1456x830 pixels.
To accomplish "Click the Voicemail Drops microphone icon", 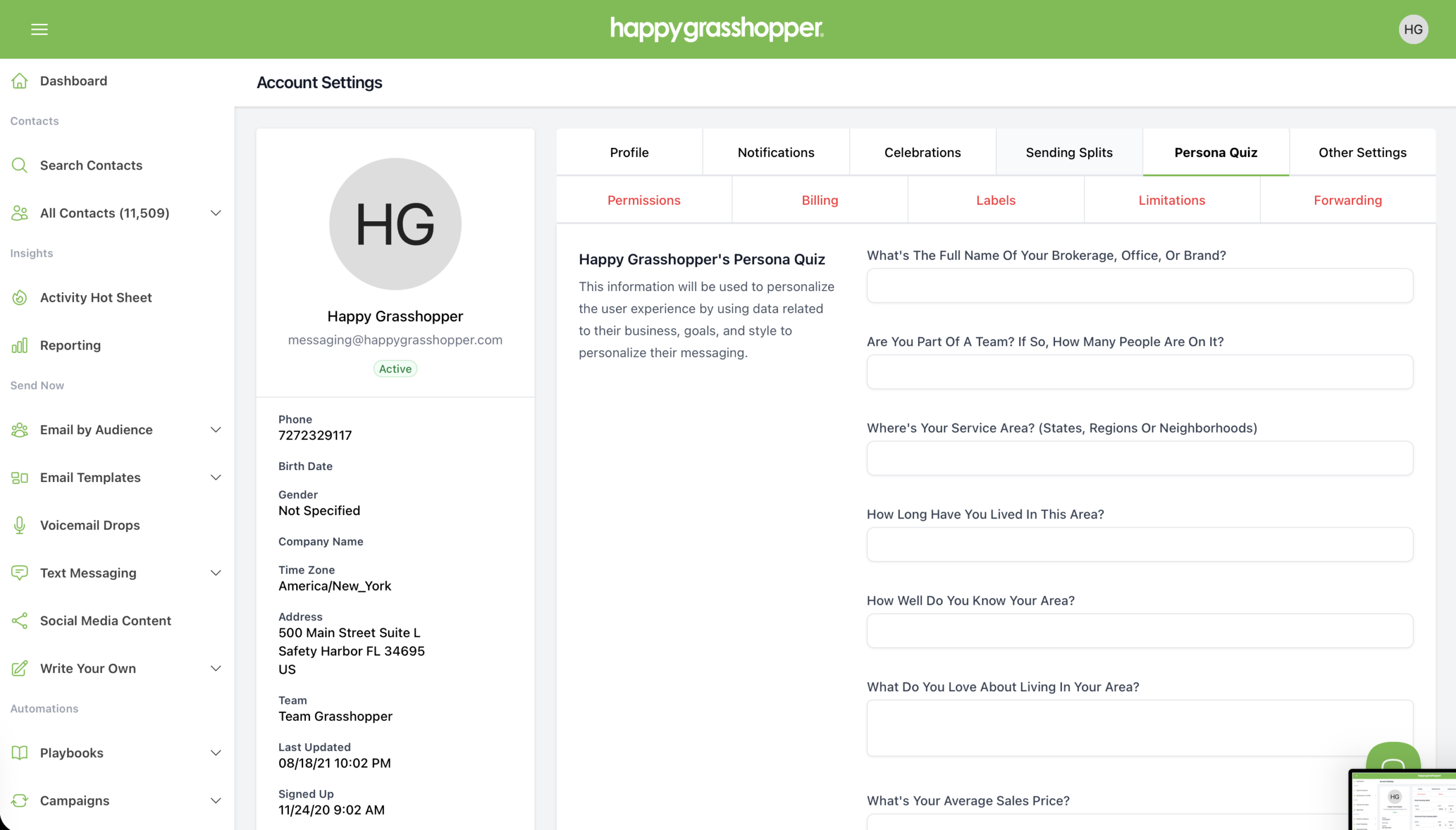I will coord(19,525).
